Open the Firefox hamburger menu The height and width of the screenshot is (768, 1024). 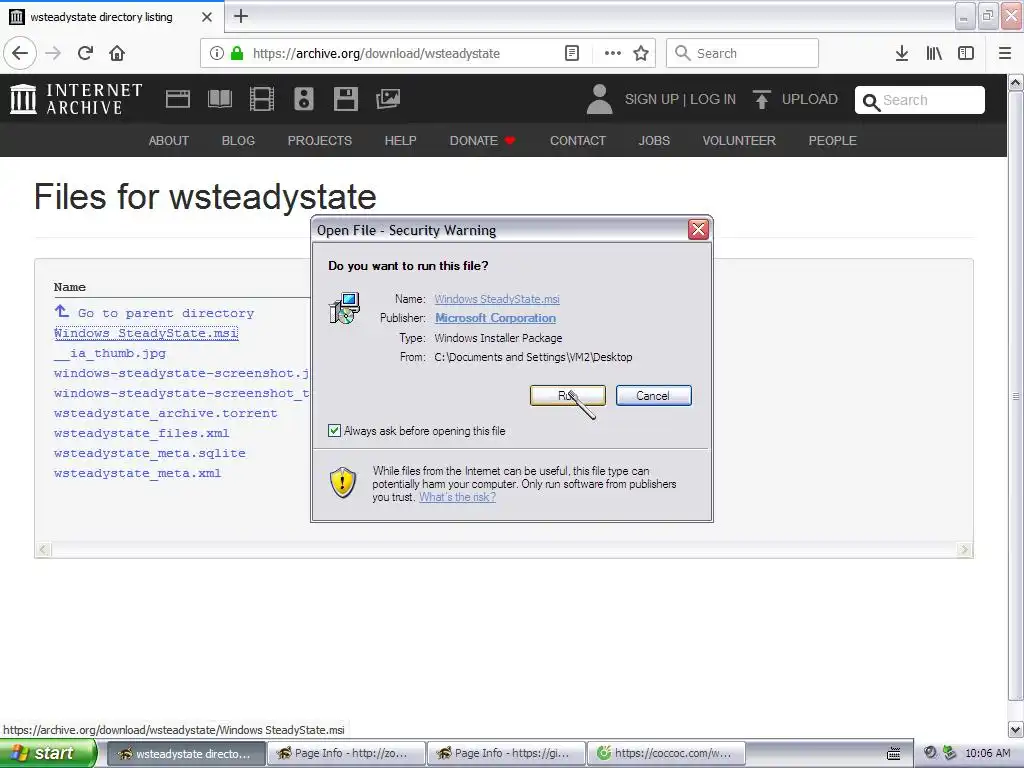[x=1005, y=53]
